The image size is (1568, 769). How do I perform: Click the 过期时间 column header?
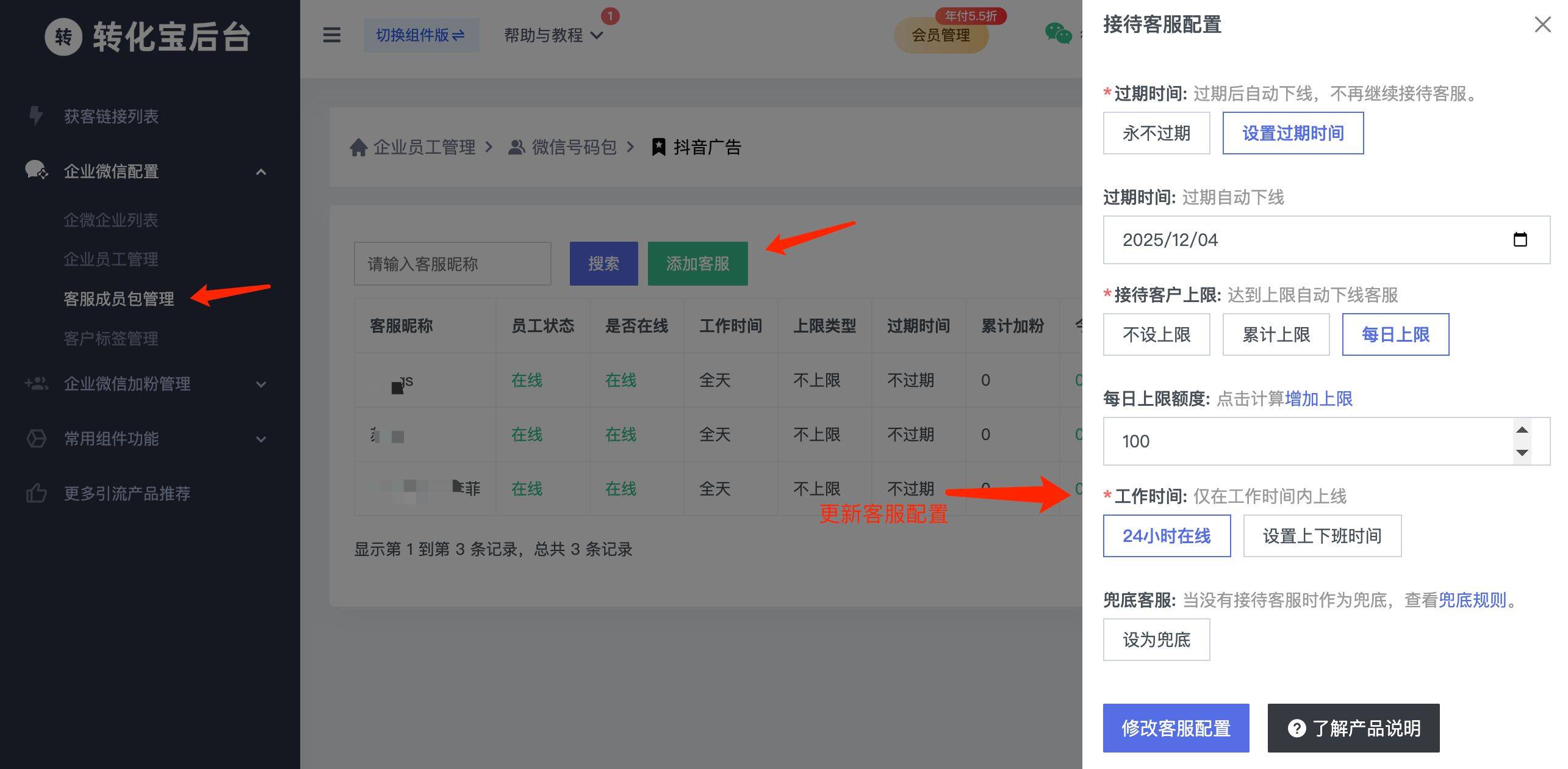pyautogui.click(x=918, y=326)
